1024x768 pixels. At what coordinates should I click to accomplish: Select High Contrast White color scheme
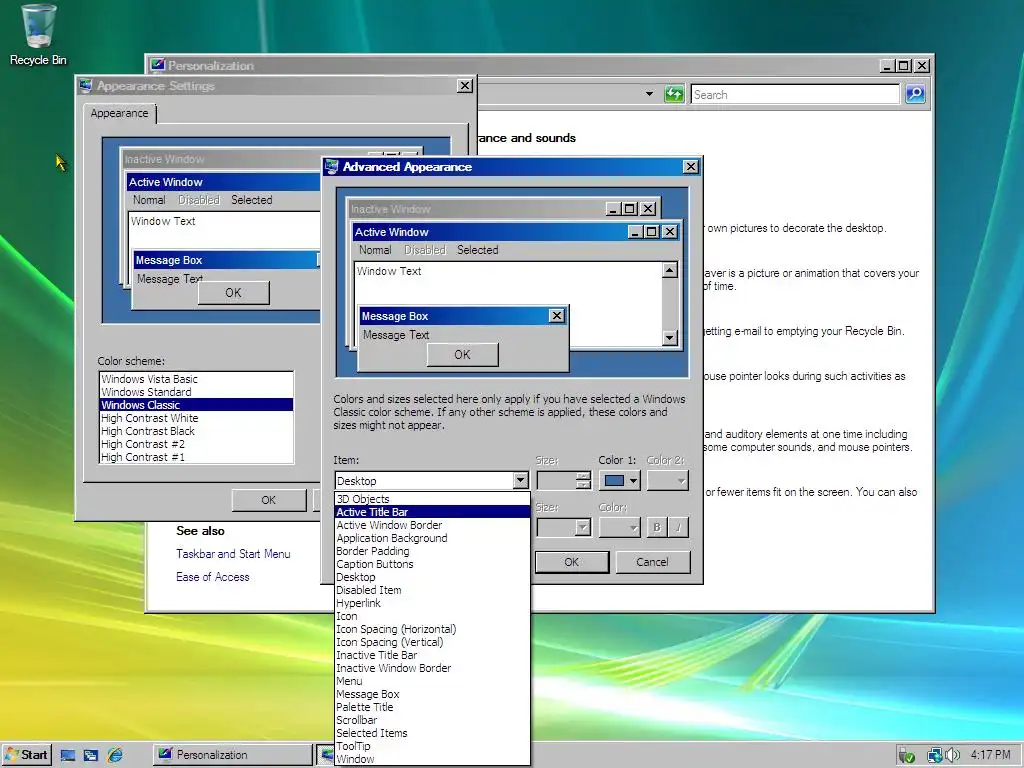pyautogui.click(x=196, y=418)
